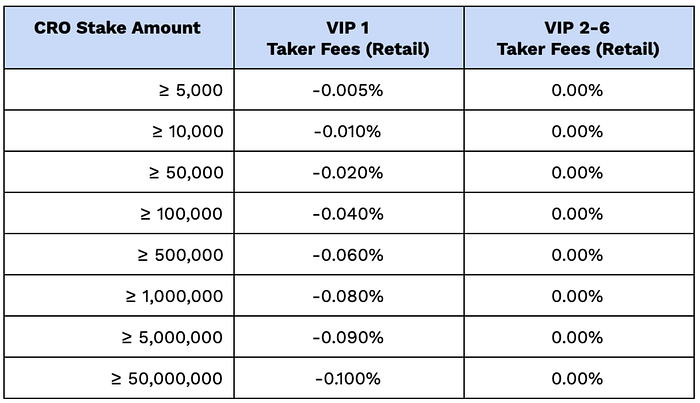This screenshot has height=403, width=700.
Task: Select the -0.080% fee value
Action: pyautogui.click(x=348, y=296)
